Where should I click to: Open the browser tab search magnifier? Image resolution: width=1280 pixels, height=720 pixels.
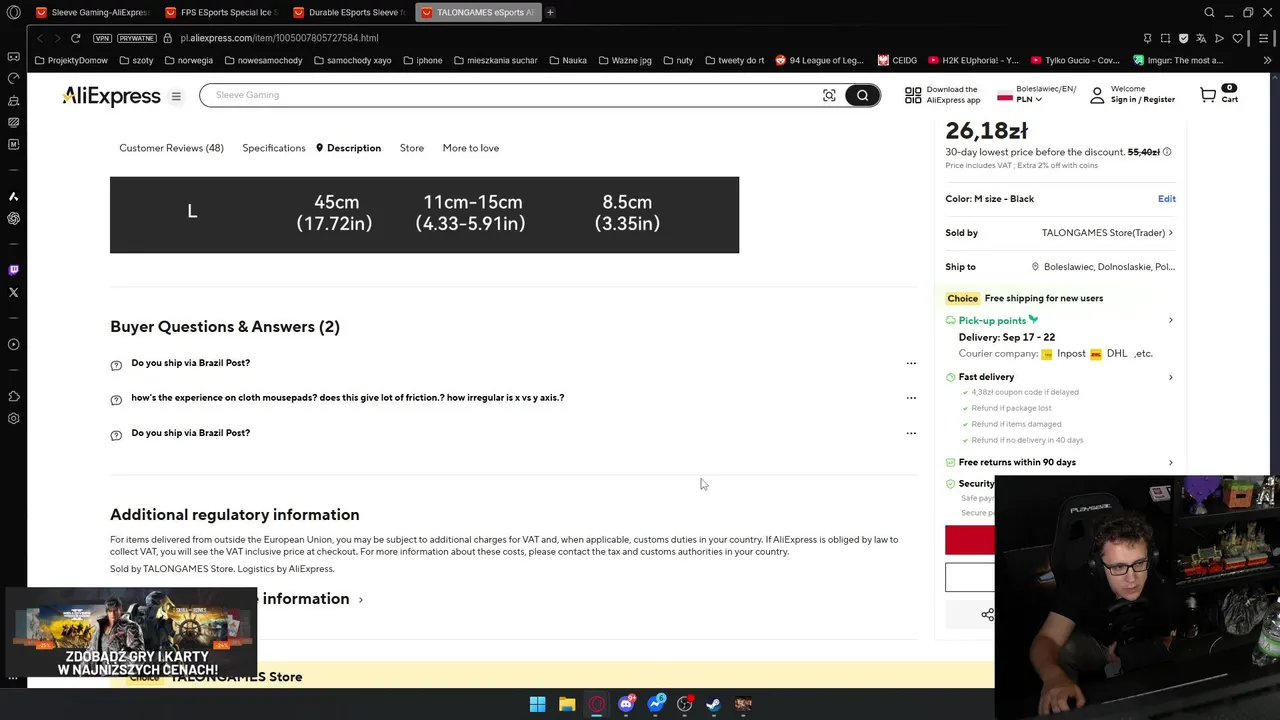coord(1209,12)
